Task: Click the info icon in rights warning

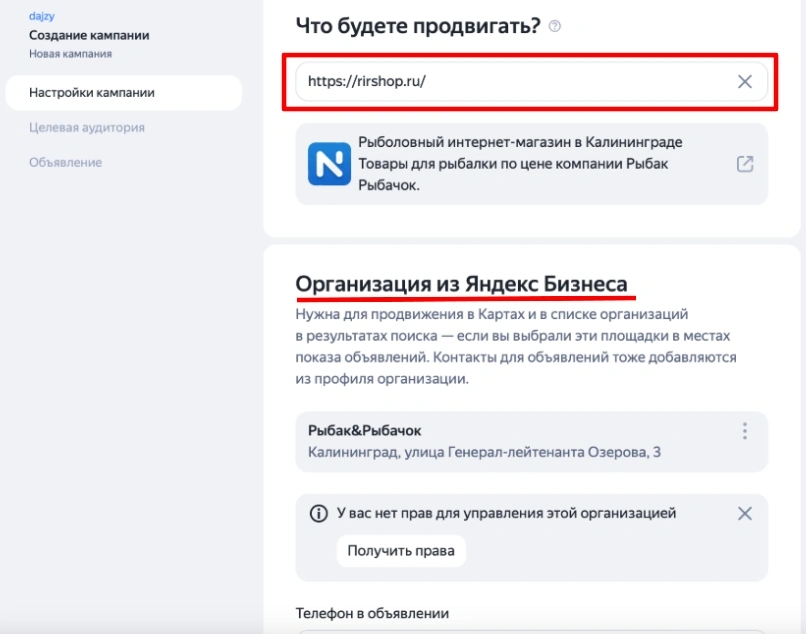Action: (x=319, y=513)
